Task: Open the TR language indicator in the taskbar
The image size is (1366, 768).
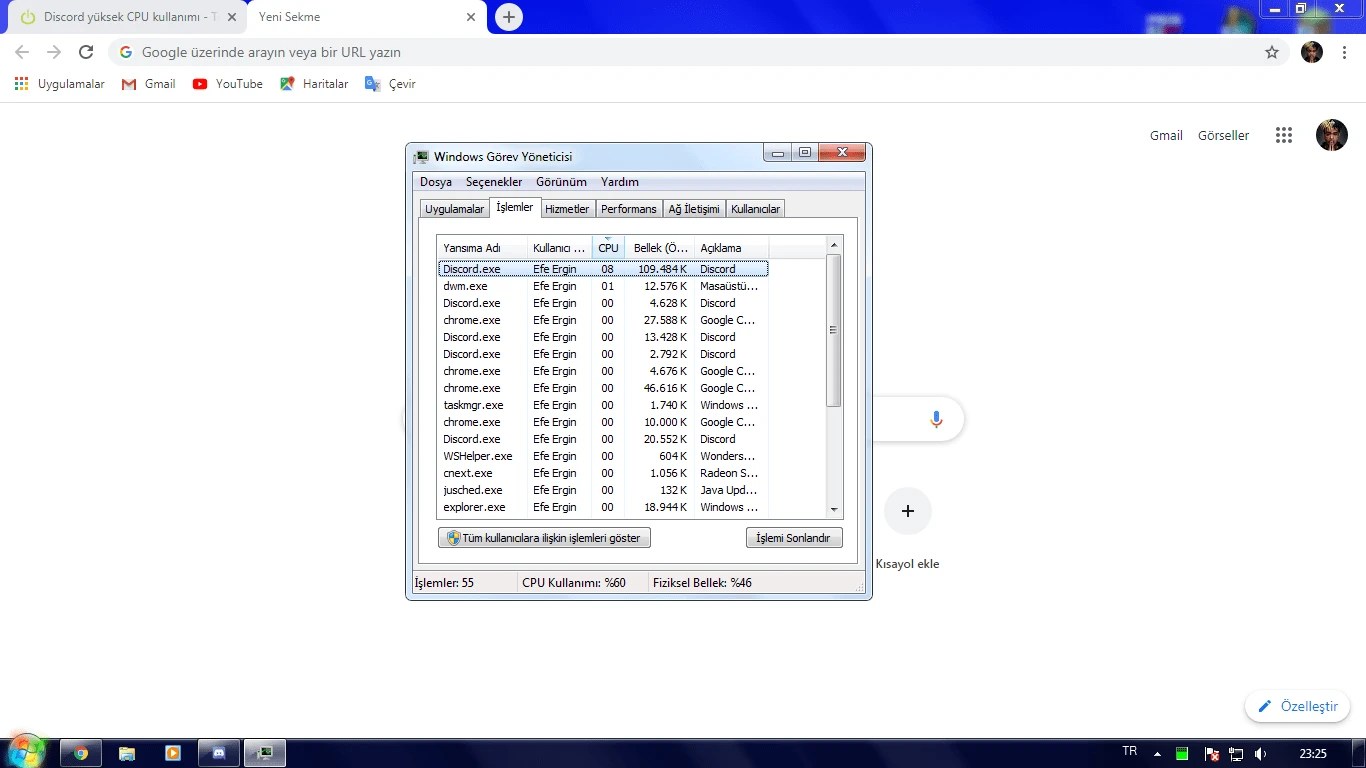Action: click(1130, 751)
